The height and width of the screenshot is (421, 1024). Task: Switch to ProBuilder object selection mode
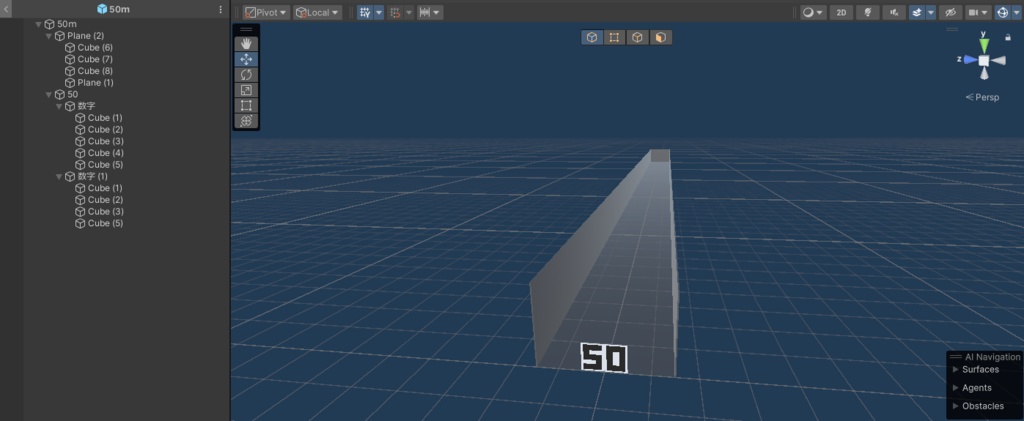pos(592,37)
